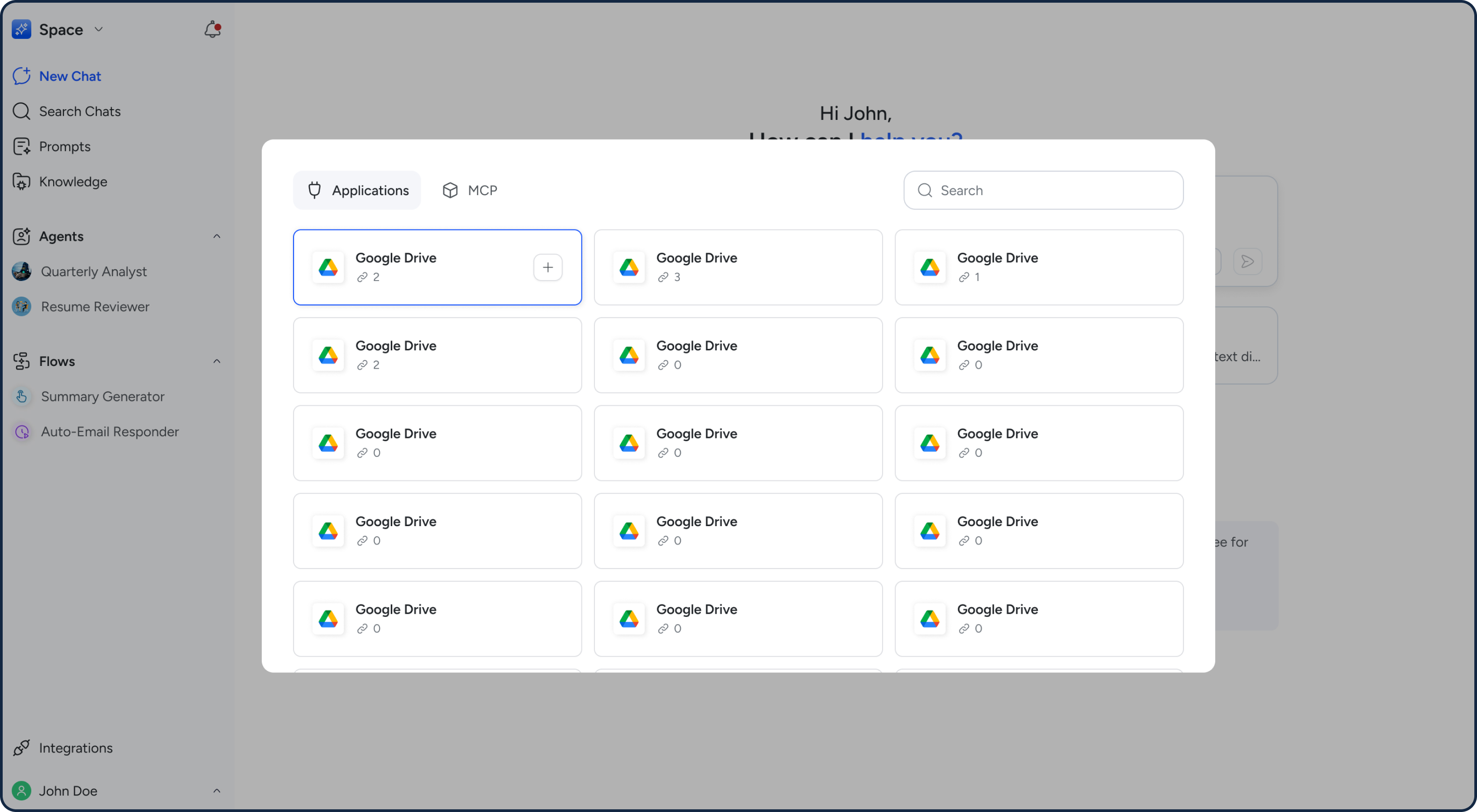Select Google Drive card with 1 connection

[1039, 267]
